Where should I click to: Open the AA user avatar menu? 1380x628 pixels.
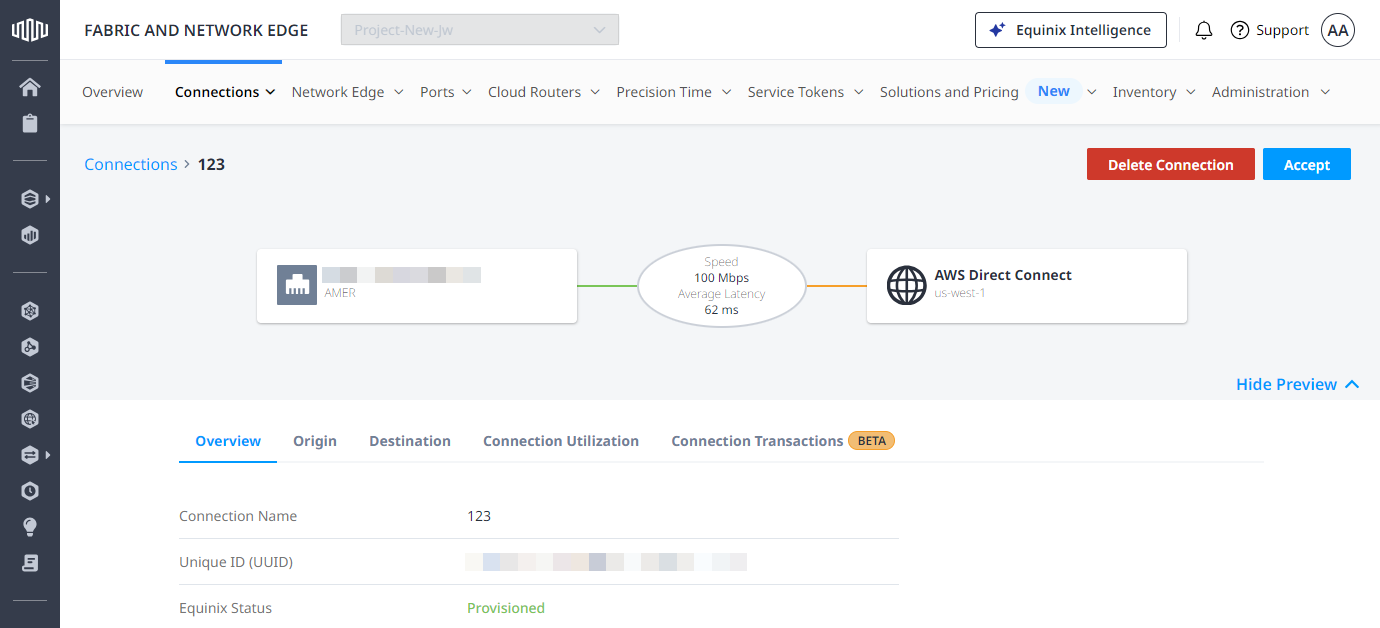1338,30
